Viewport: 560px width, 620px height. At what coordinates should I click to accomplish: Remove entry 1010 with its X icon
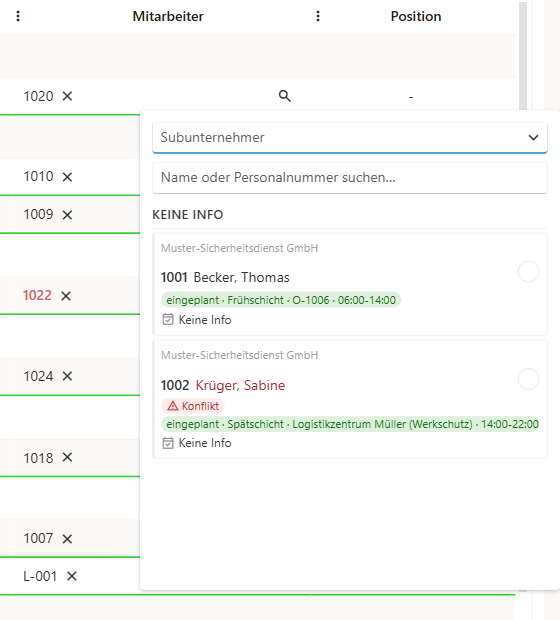tap(67, 177)
